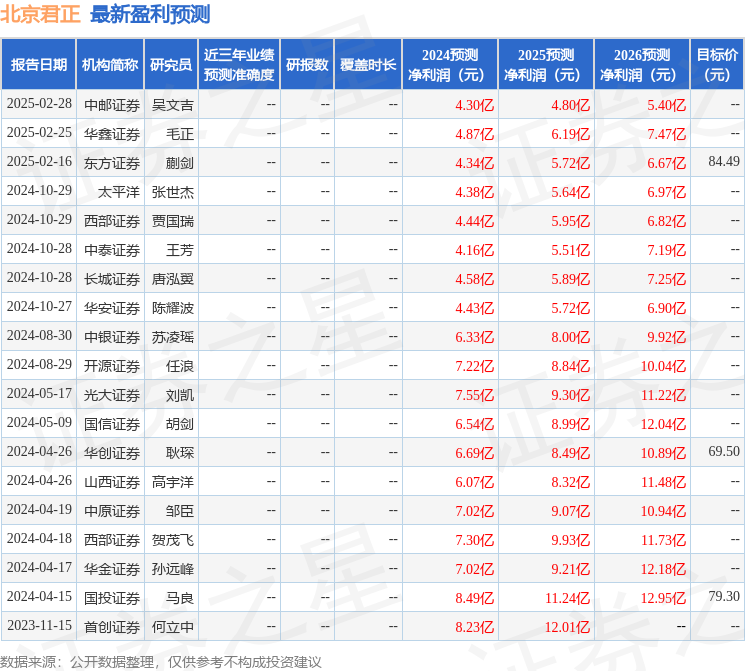Select the 覆盖时长 column header
The width and height of the screenshot is (745, 671).
(368, 65)
